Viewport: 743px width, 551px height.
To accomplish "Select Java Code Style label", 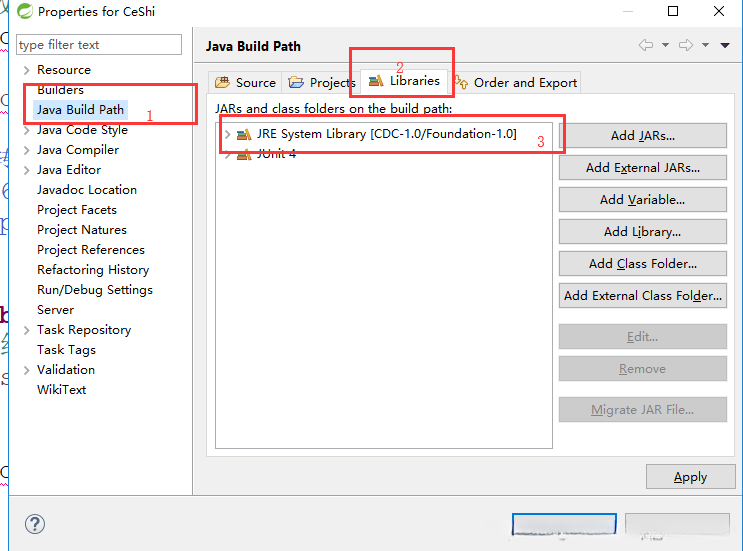I will (x=82, y=130).
